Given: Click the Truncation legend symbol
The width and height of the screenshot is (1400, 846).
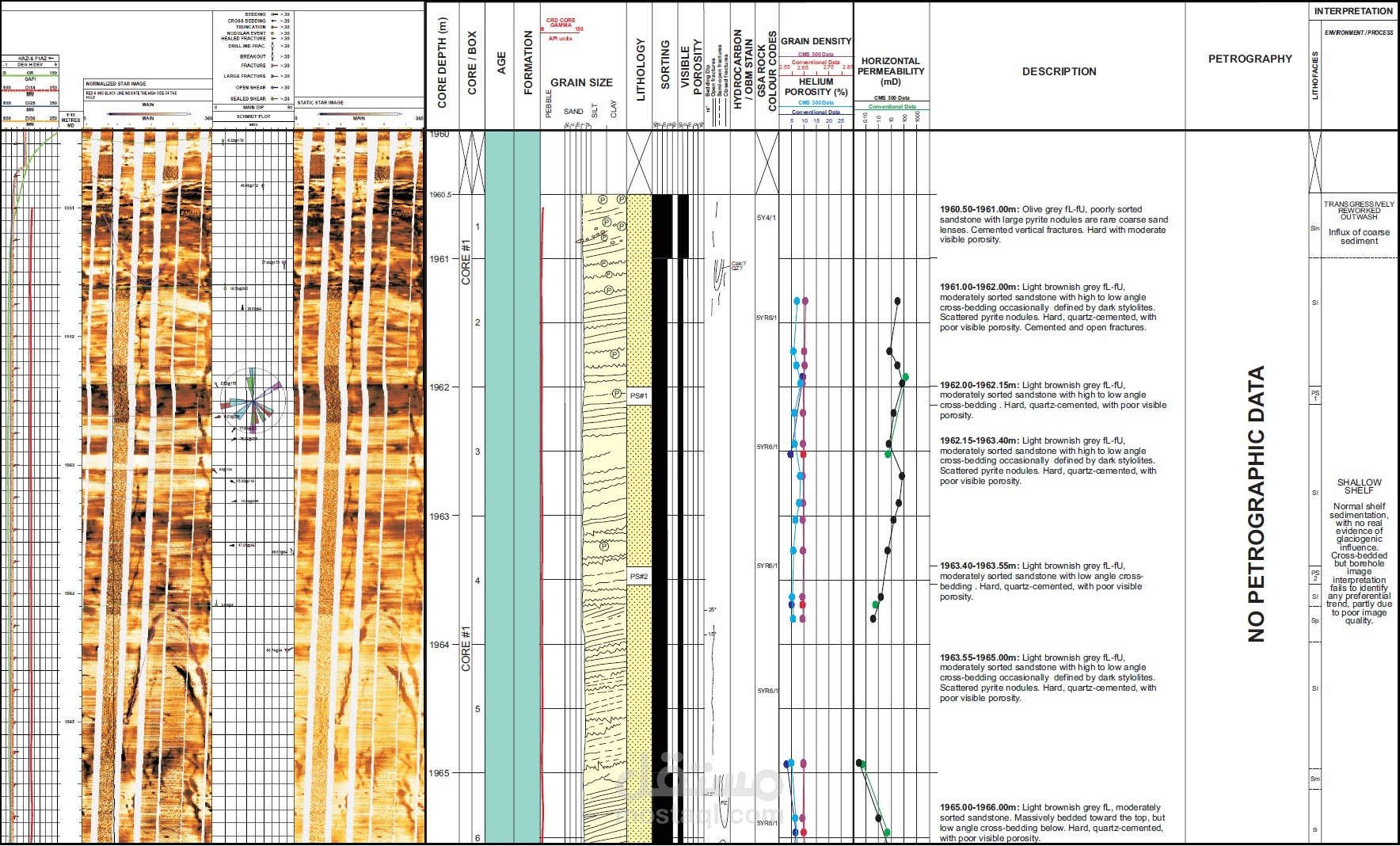Looking at the screenshot, I should pos(273,27).
